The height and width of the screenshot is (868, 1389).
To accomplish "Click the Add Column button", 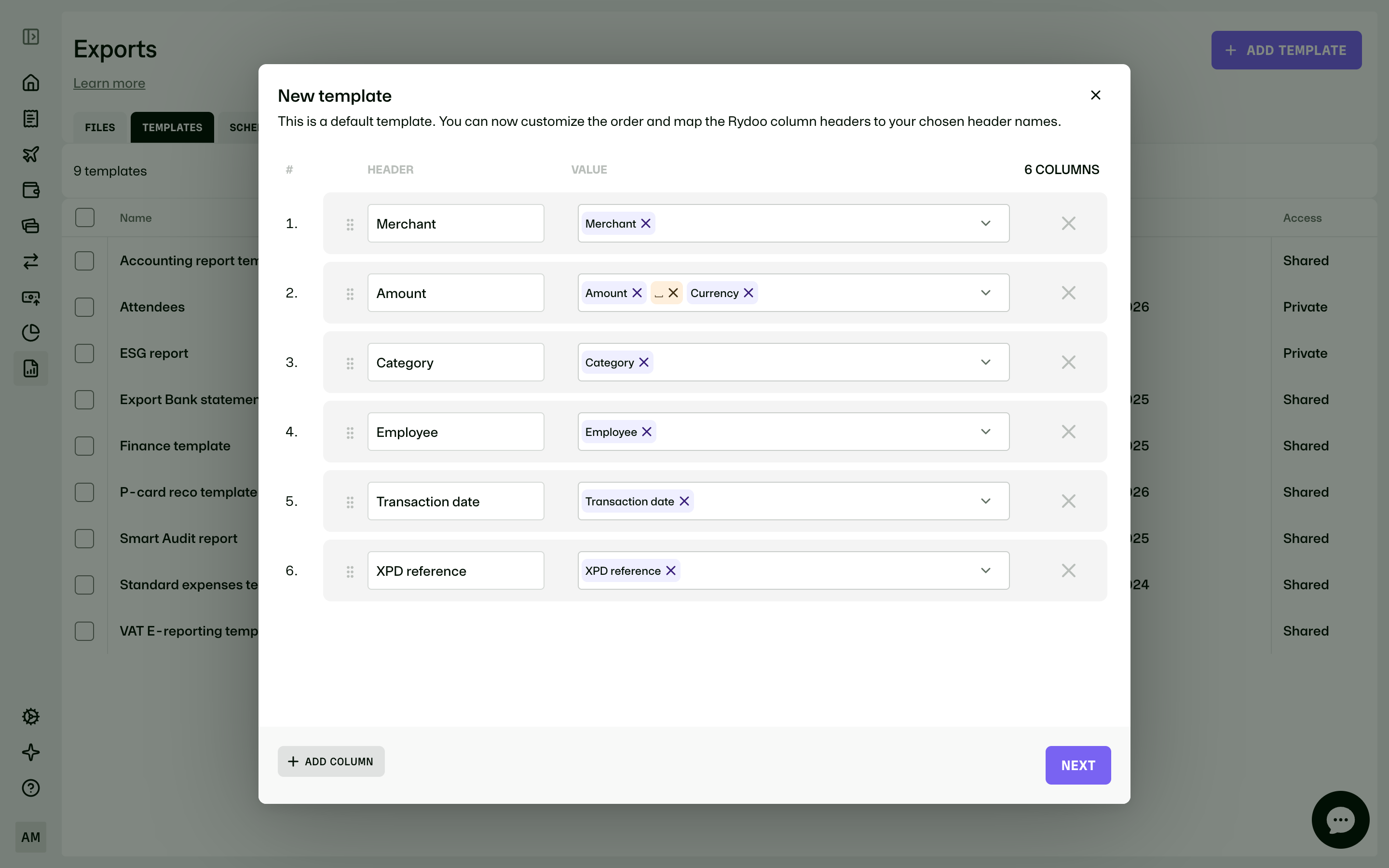I will [x=331, y=761].
